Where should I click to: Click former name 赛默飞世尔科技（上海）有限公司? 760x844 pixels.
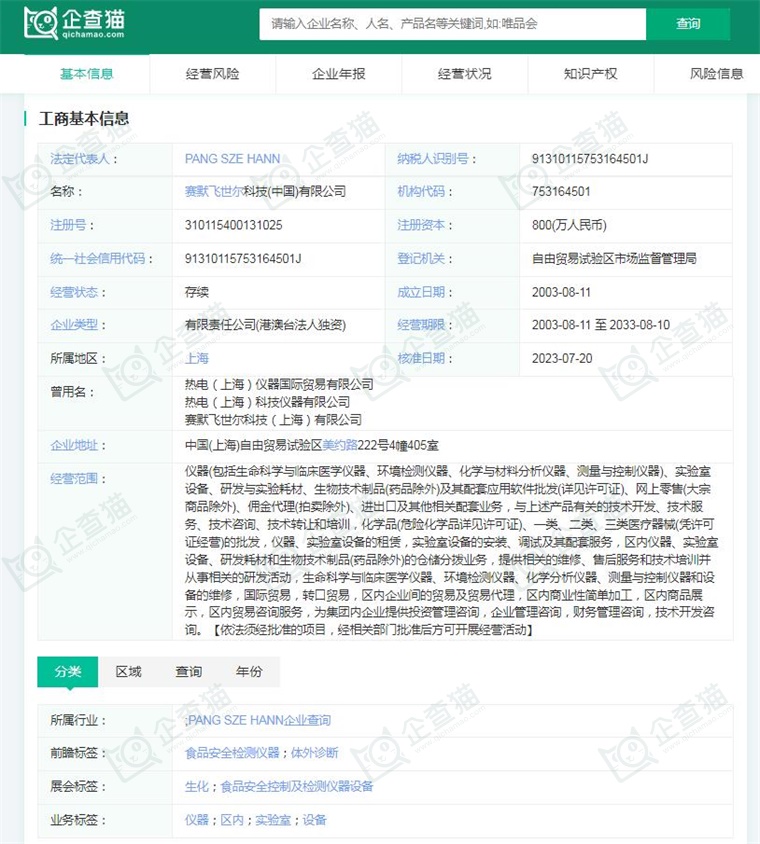pyautogui.click(x=273, y=420)
